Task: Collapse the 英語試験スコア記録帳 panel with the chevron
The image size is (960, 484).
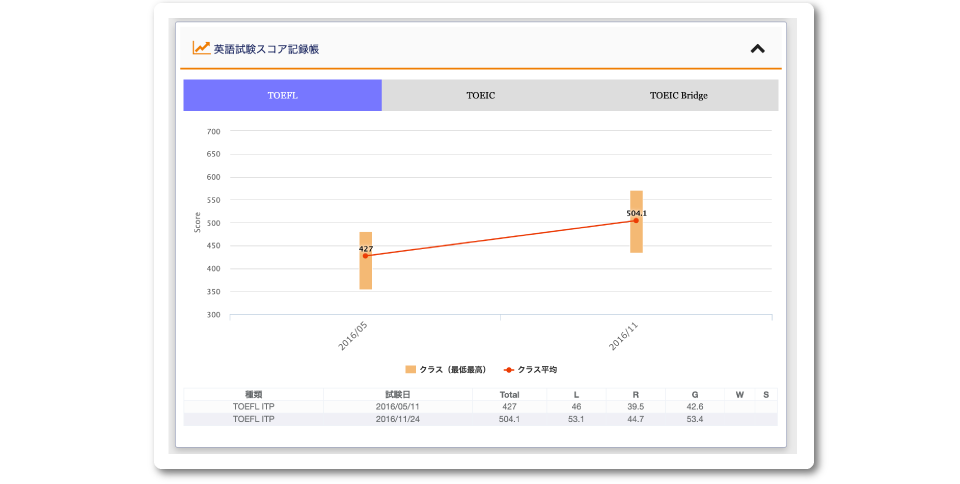Action: (757, 49)
